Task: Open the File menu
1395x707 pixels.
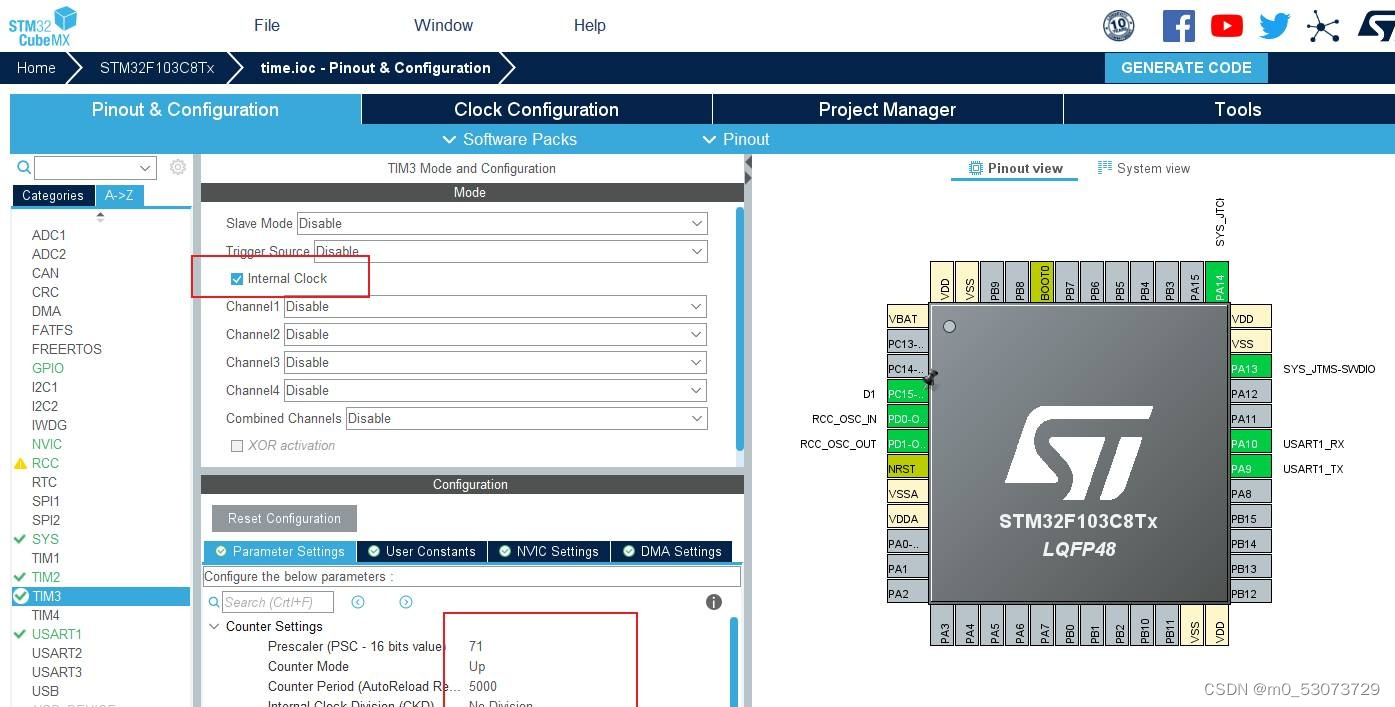Action: 267,25
